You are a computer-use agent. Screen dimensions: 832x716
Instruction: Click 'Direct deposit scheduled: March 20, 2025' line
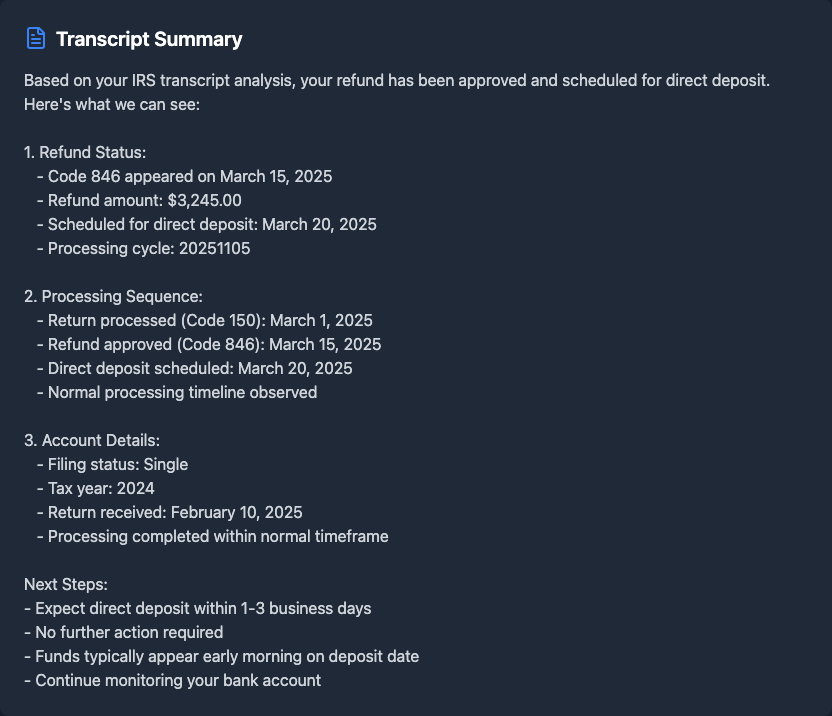click(200, 368)
